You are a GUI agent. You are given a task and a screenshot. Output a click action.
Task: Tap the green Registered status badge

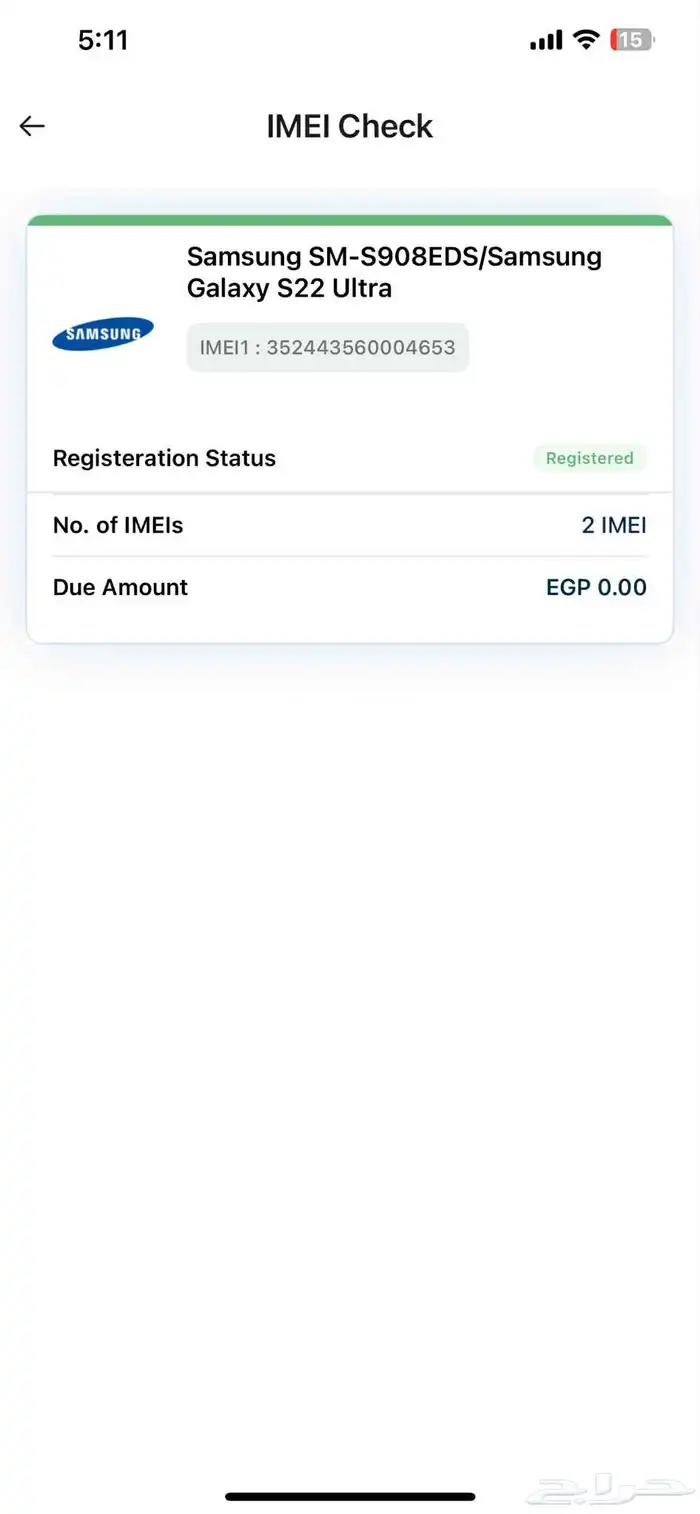589,458
